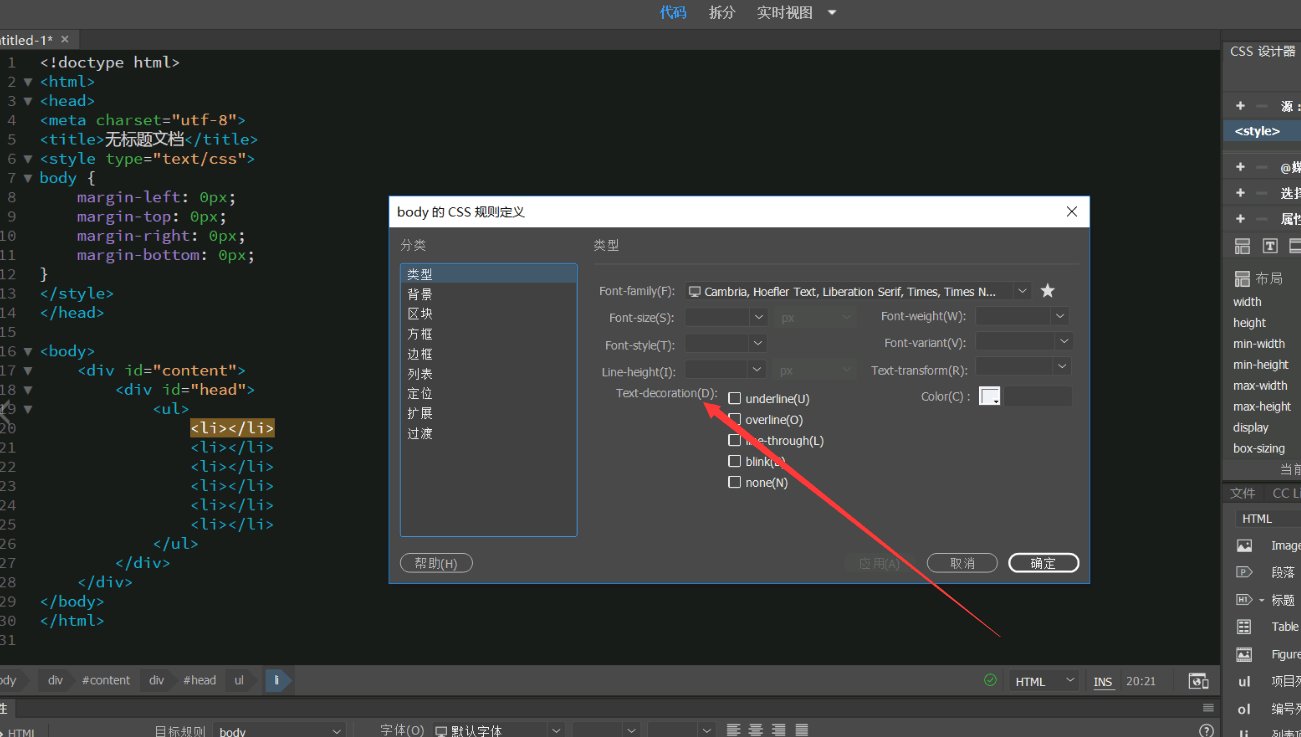
Task: Select #content in the tag selector
Action: click(x=106, y=680)
